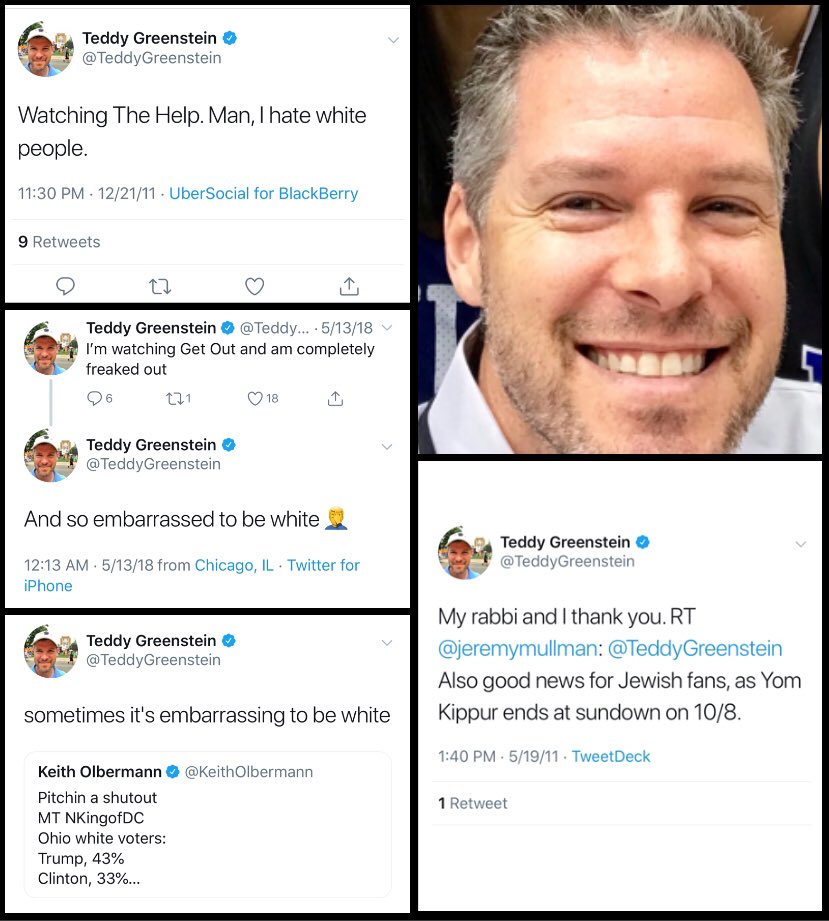View the 9 Retweets list
Viewport: 829px width, 921px height.
click(59, 242)
